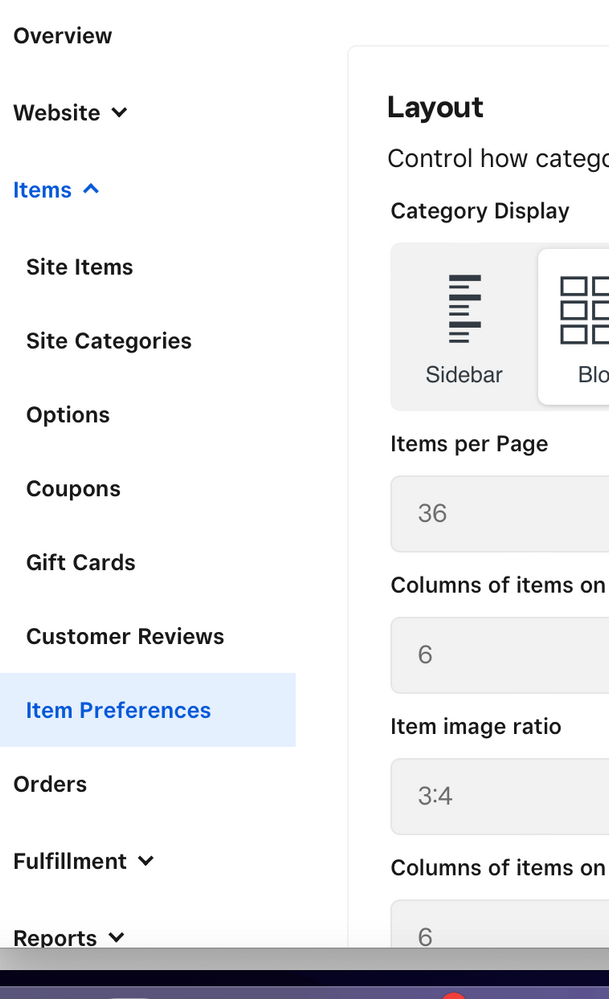
Task: Expand the Fulfillment menu chevron
Action: tap(146, 861)
